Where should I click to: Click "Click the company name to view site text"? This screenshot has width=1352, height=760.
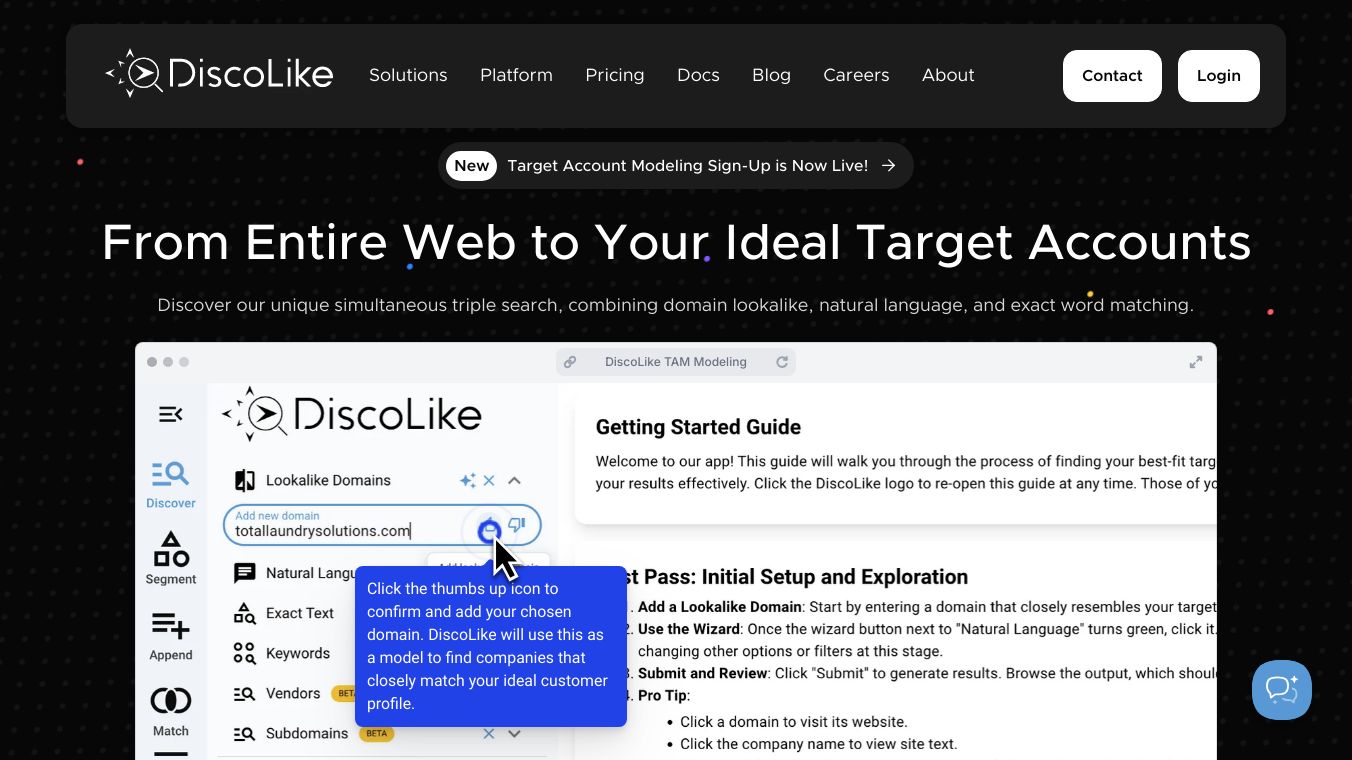(819, 743)
